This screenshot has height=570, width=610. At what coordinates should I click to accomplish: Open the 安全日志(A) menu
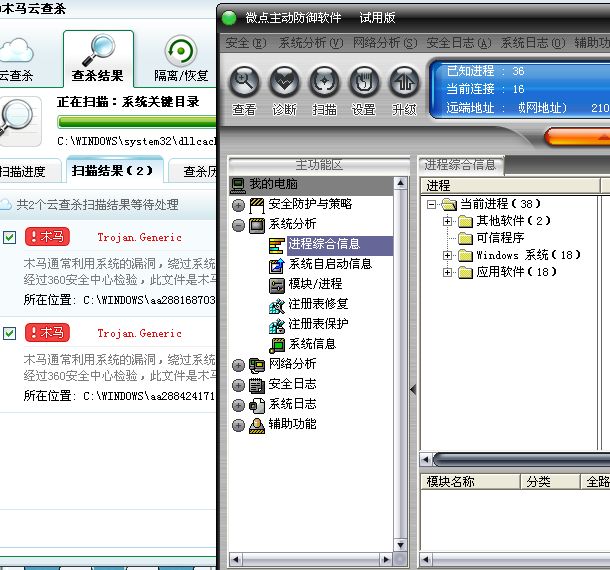click(x=459, y=43)
